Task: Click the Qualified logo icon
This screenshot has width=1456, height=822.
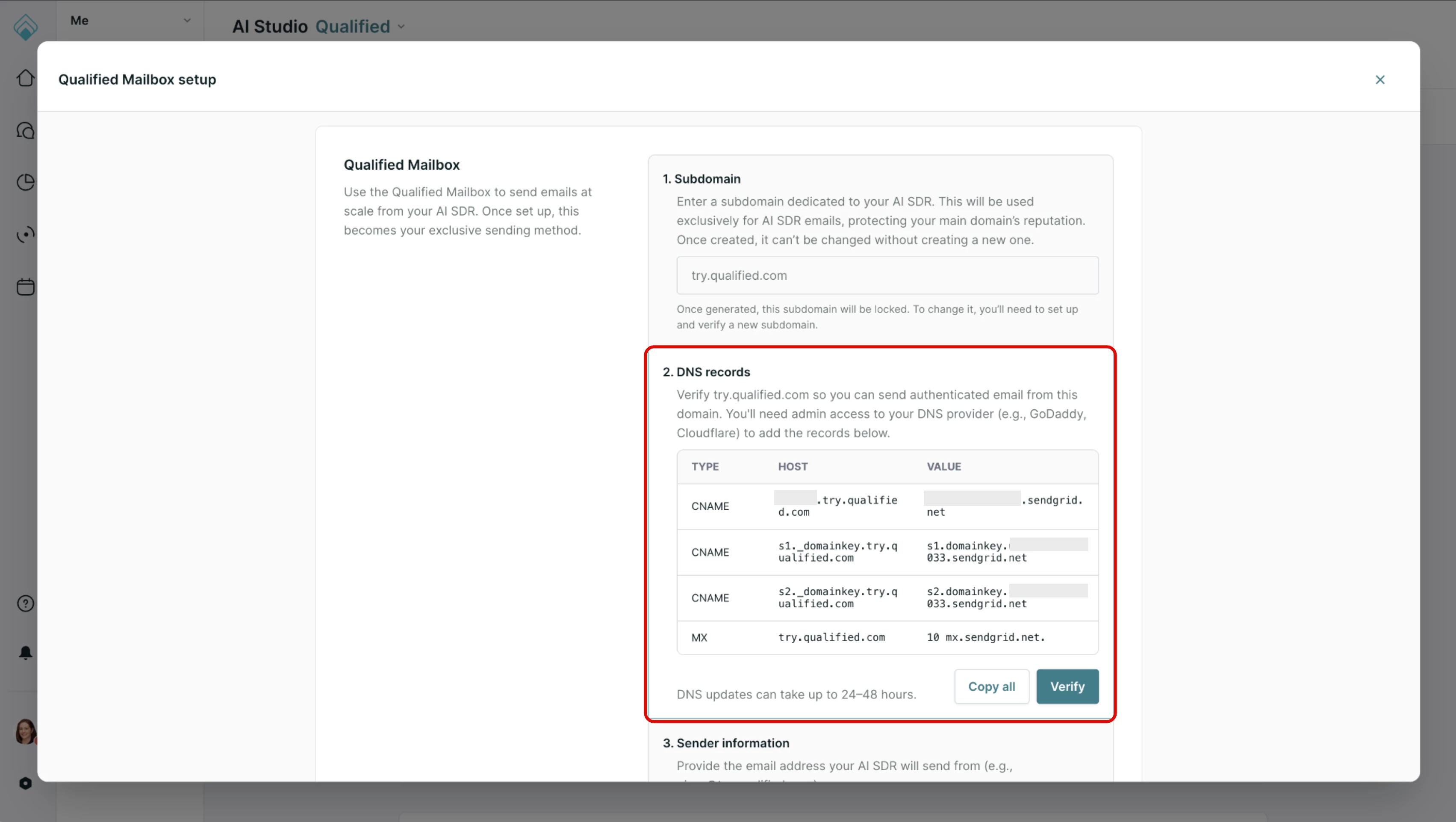Action: click(25, 26)
